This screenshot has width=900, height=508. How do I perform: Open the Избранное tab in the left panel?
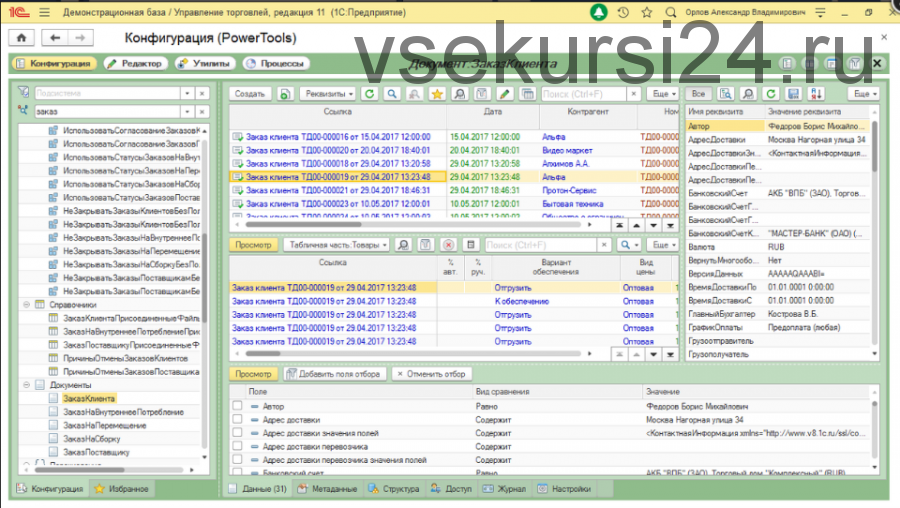121,489
